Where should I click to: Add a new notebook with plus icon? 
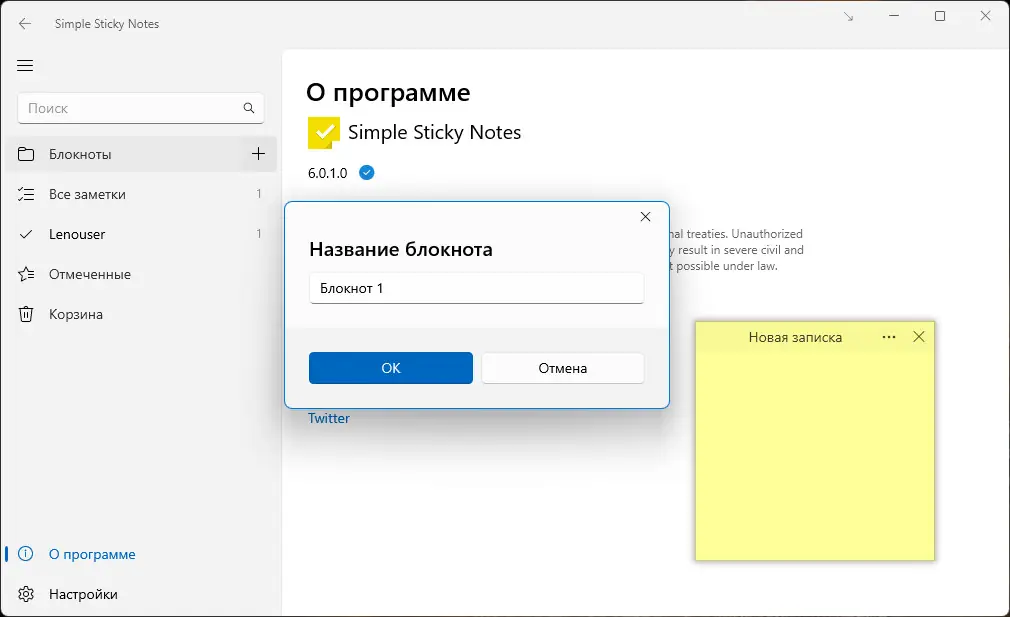(x=258, y=154)
